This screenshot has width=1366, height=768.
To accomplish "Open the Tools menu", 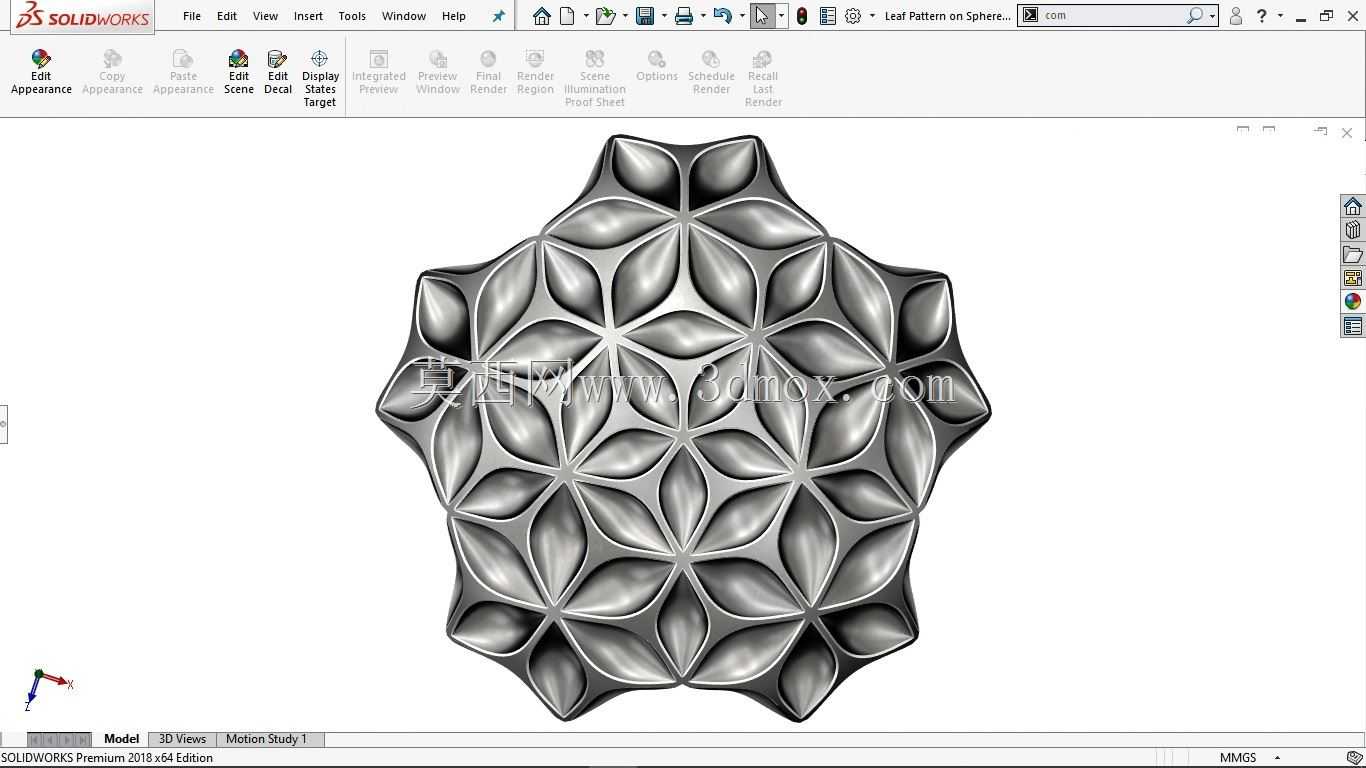I will pos(352,16).
